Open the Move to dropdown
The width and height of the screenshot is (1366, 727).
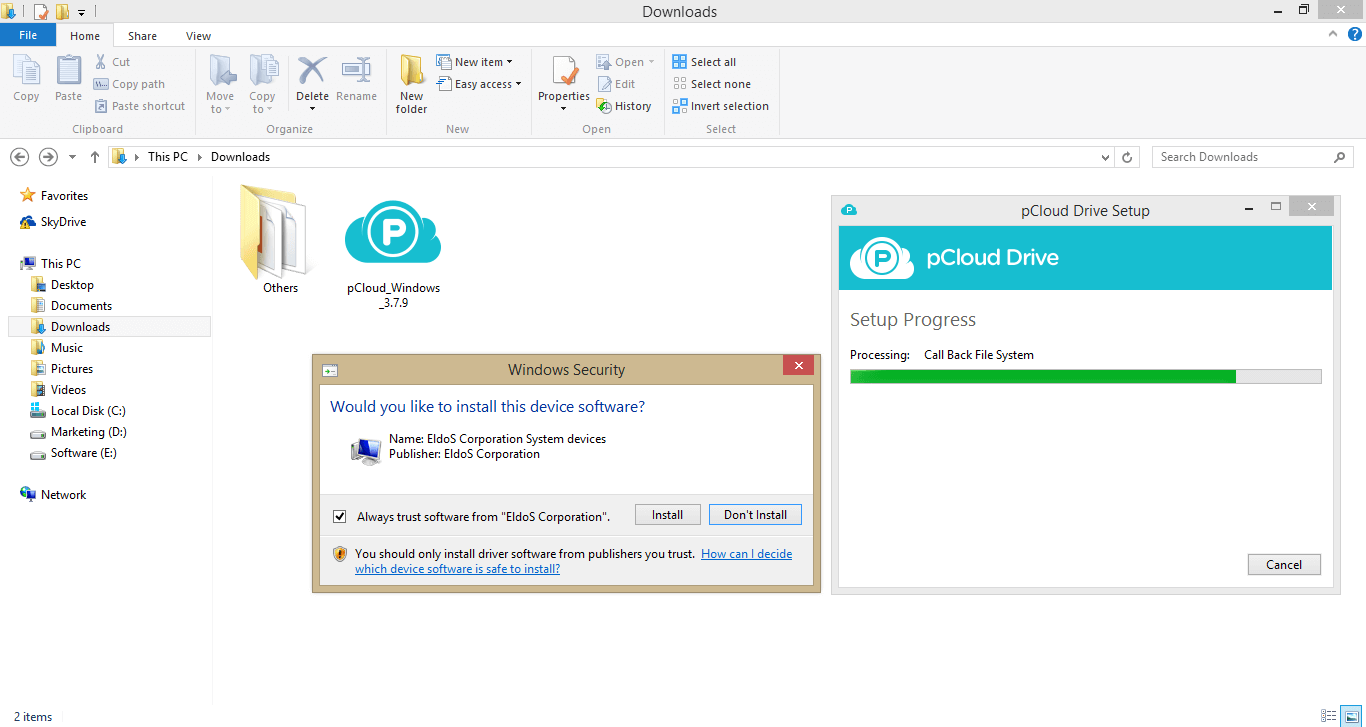click(220, 83)
